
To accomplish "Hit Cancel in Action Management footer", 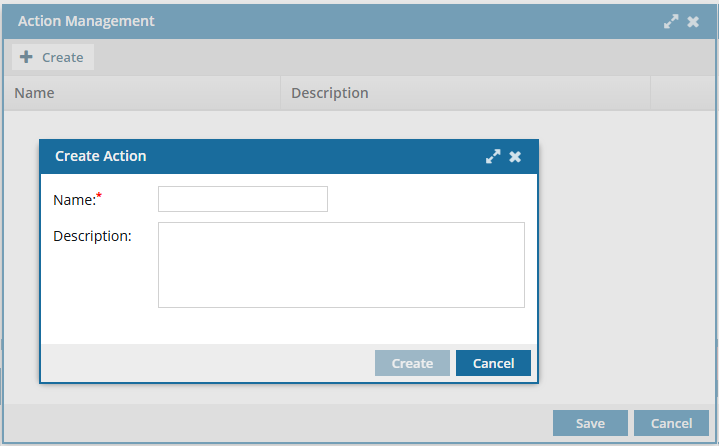I will coord(671,423).
